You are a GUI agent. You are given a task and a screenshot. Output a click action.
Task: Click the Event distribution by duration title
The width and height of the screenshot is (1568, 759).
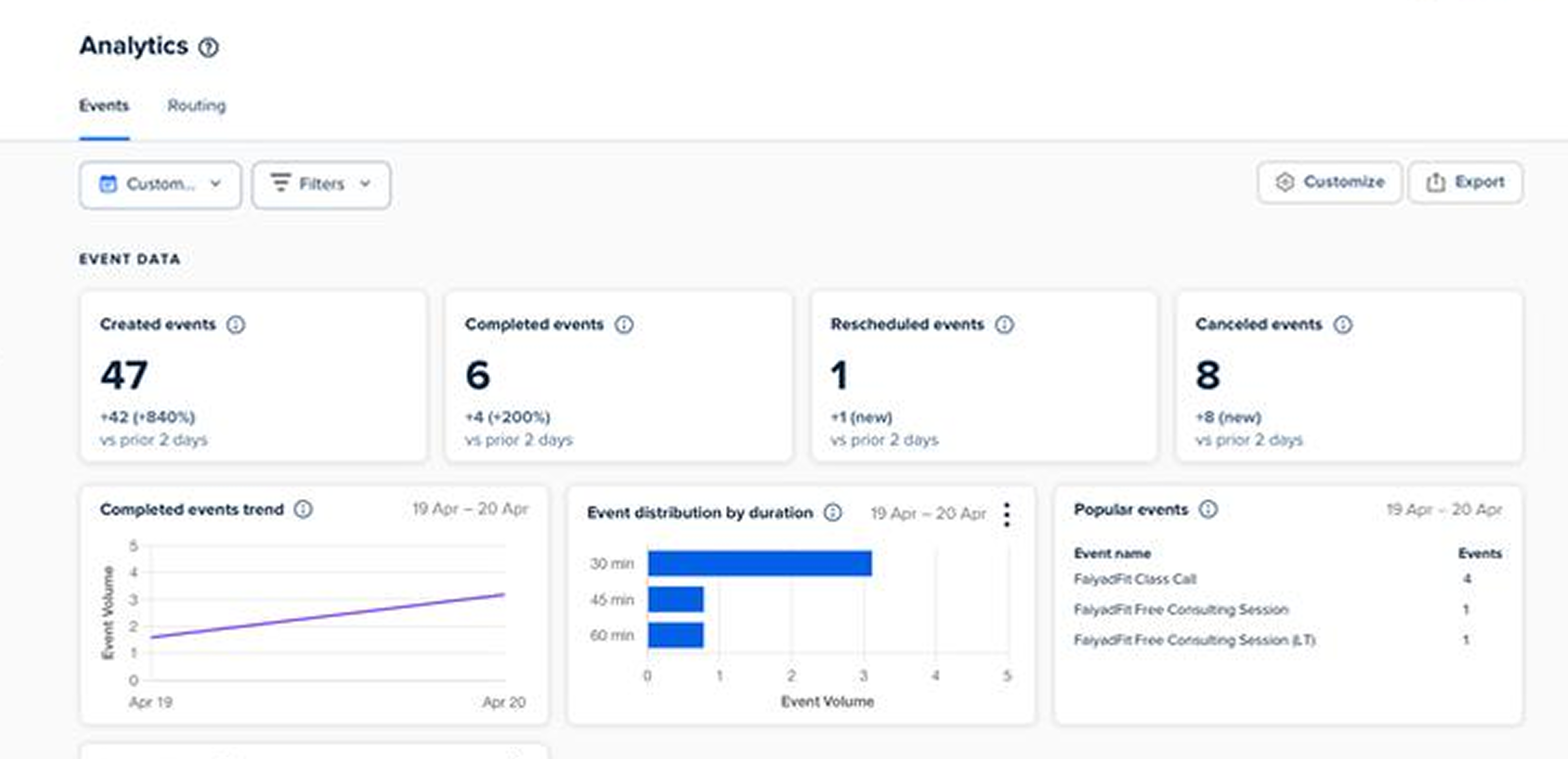point(700,513)
